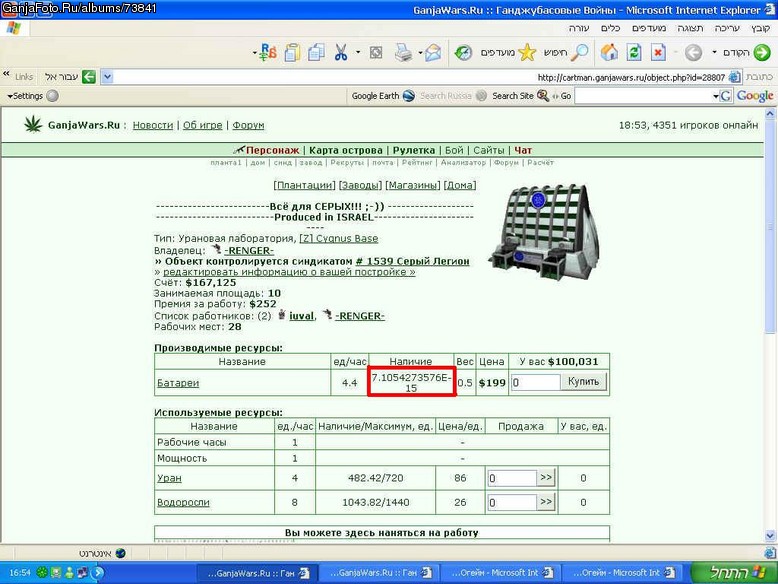
Task: Open [Z] Cygnus Base sector link
Action: coord(338,238)
